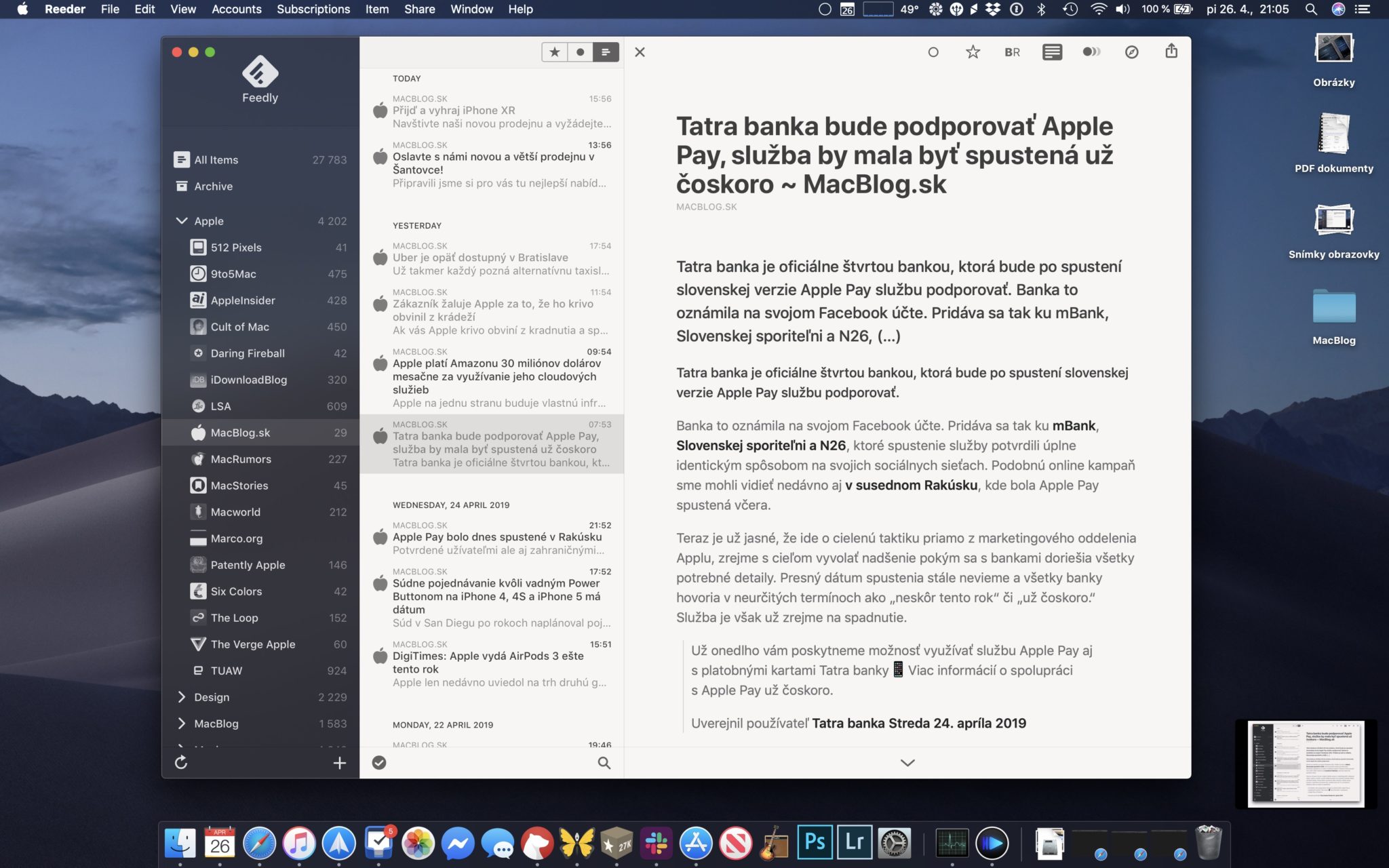Show starred articles filter
1389x868 pixels.
[x=554, y=52]
